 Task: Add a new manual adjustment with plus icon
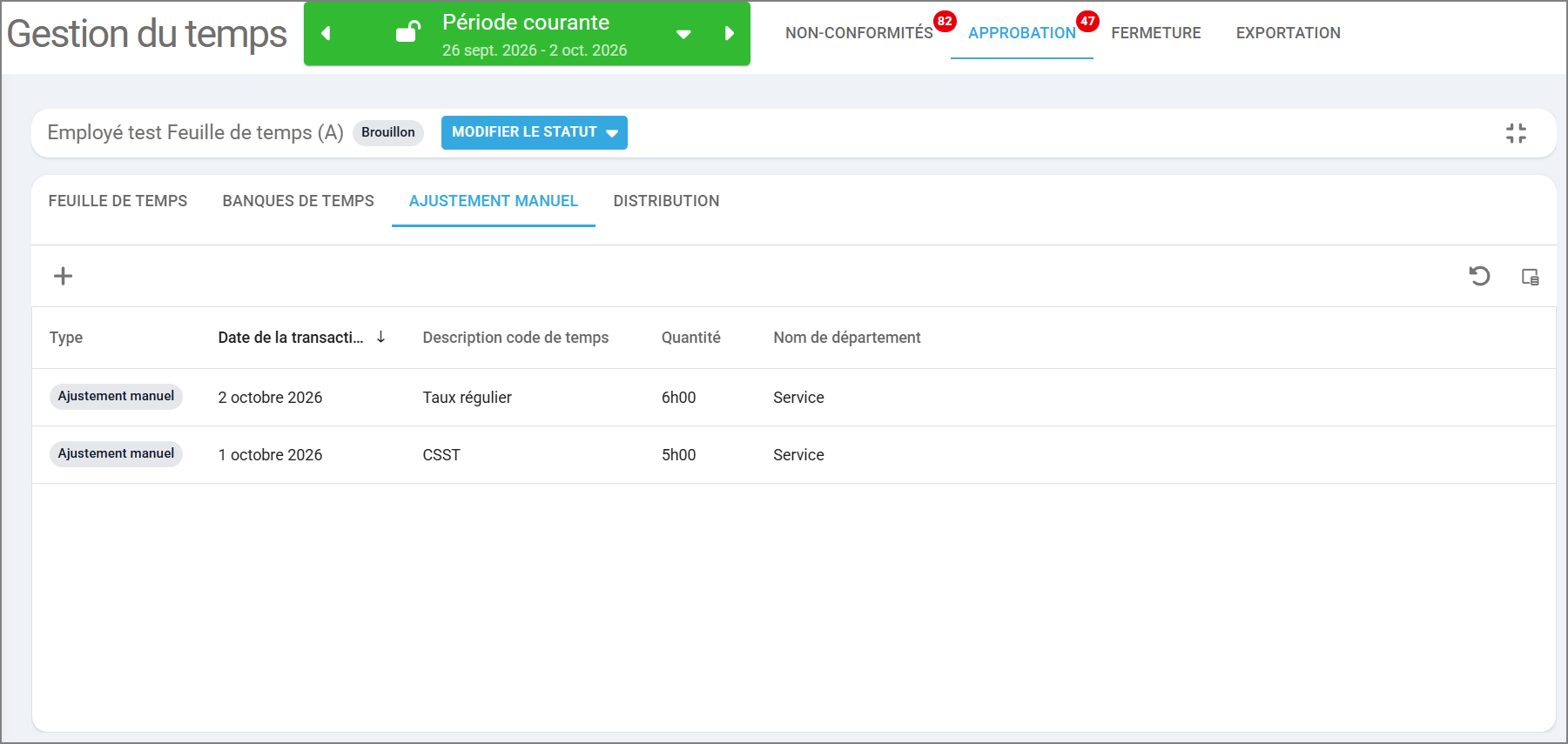coord(63,276)
